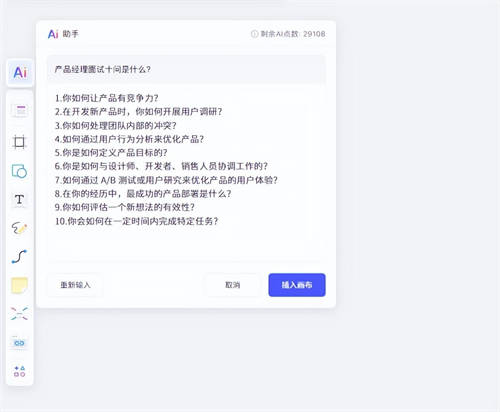500x412 pixels.
Task: Choose the shapes tool icon
Action: [19, 171]
